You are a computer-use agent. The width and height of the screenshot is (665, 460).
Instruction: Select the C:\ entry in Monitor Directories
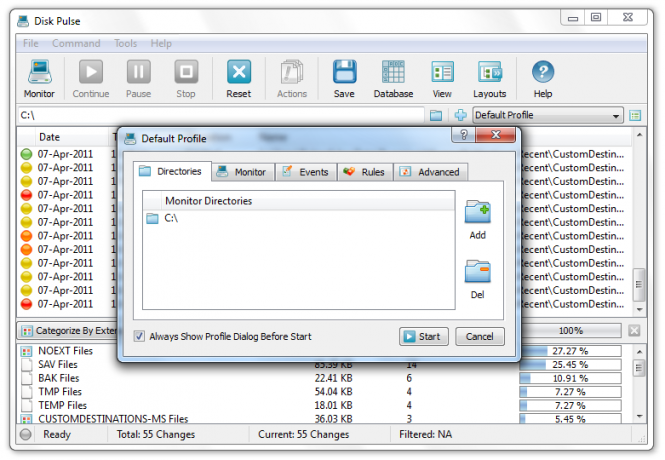pos(299,219)
